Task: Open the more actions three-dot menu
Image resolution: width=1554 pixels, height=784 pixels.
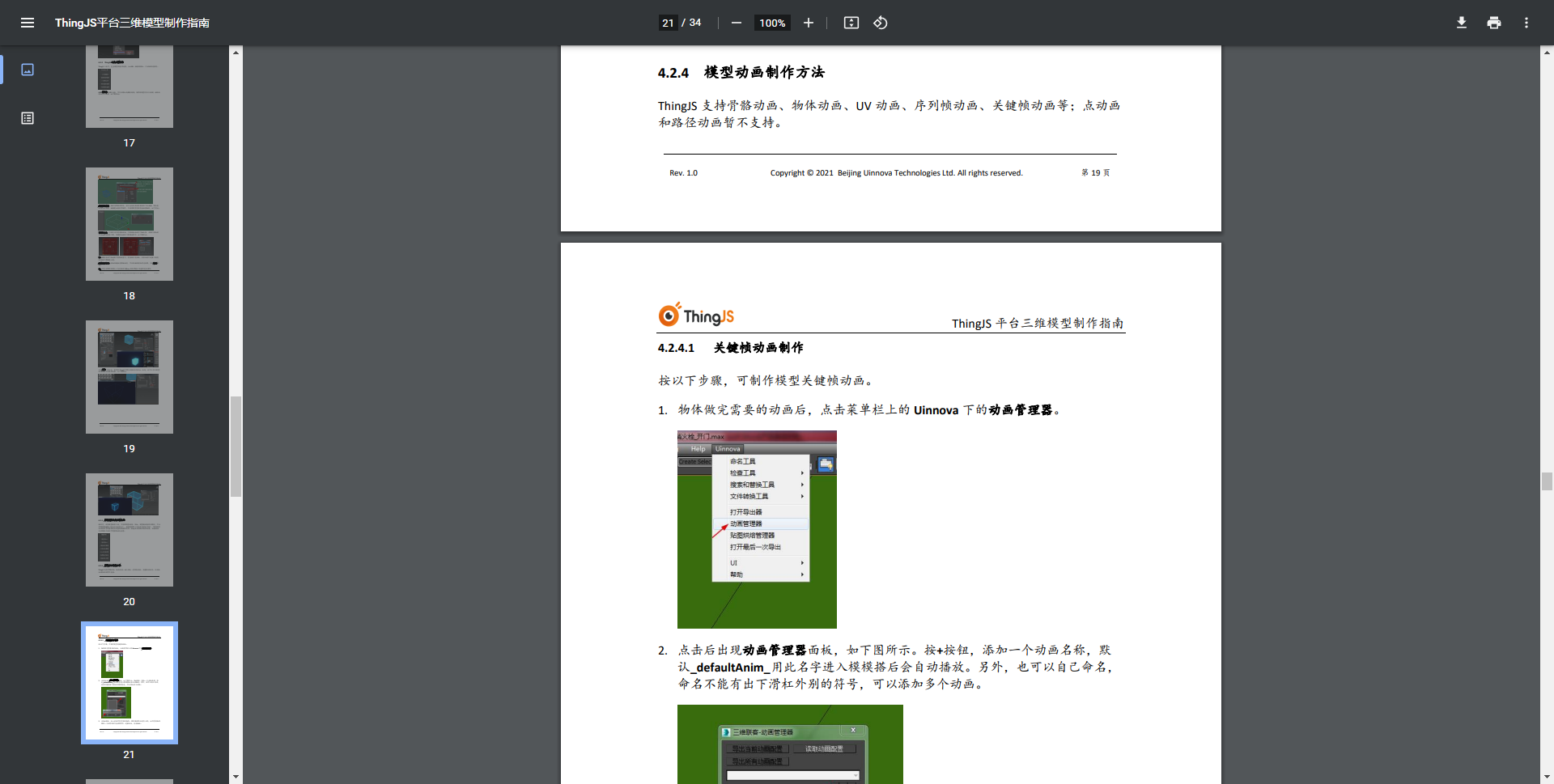Action: (x=1526, y=23)
